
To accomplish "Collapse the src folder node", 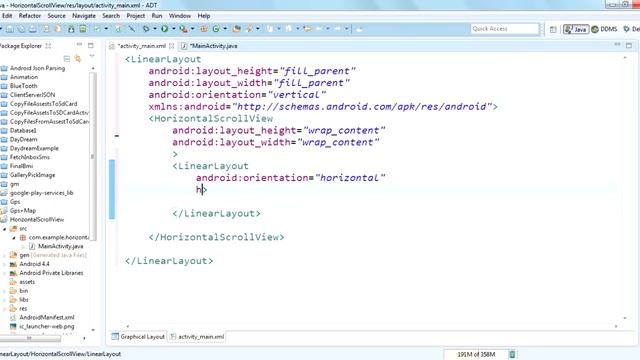I will [x=4, y=229].
